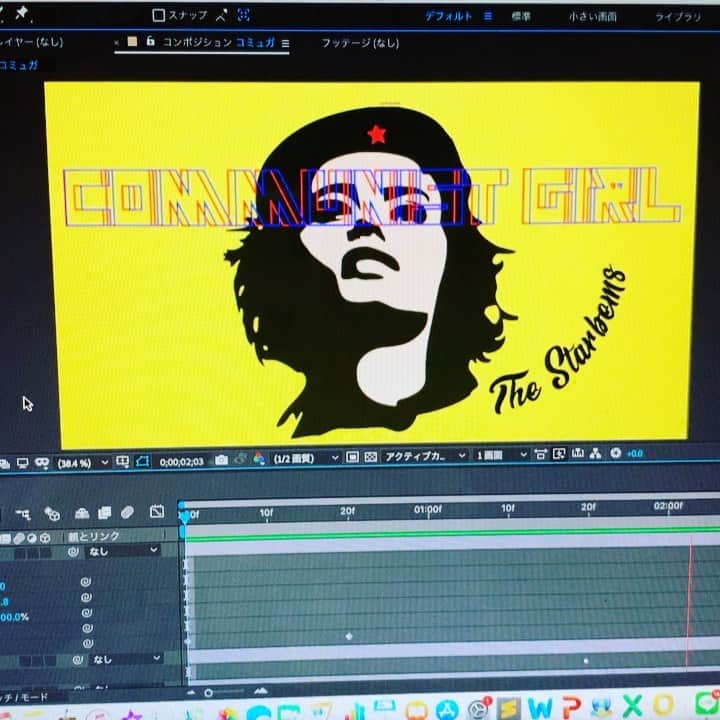The image size is (720, 720).
Task: Toggle hide shy layers icon in timeline
Action: [82, 512]
